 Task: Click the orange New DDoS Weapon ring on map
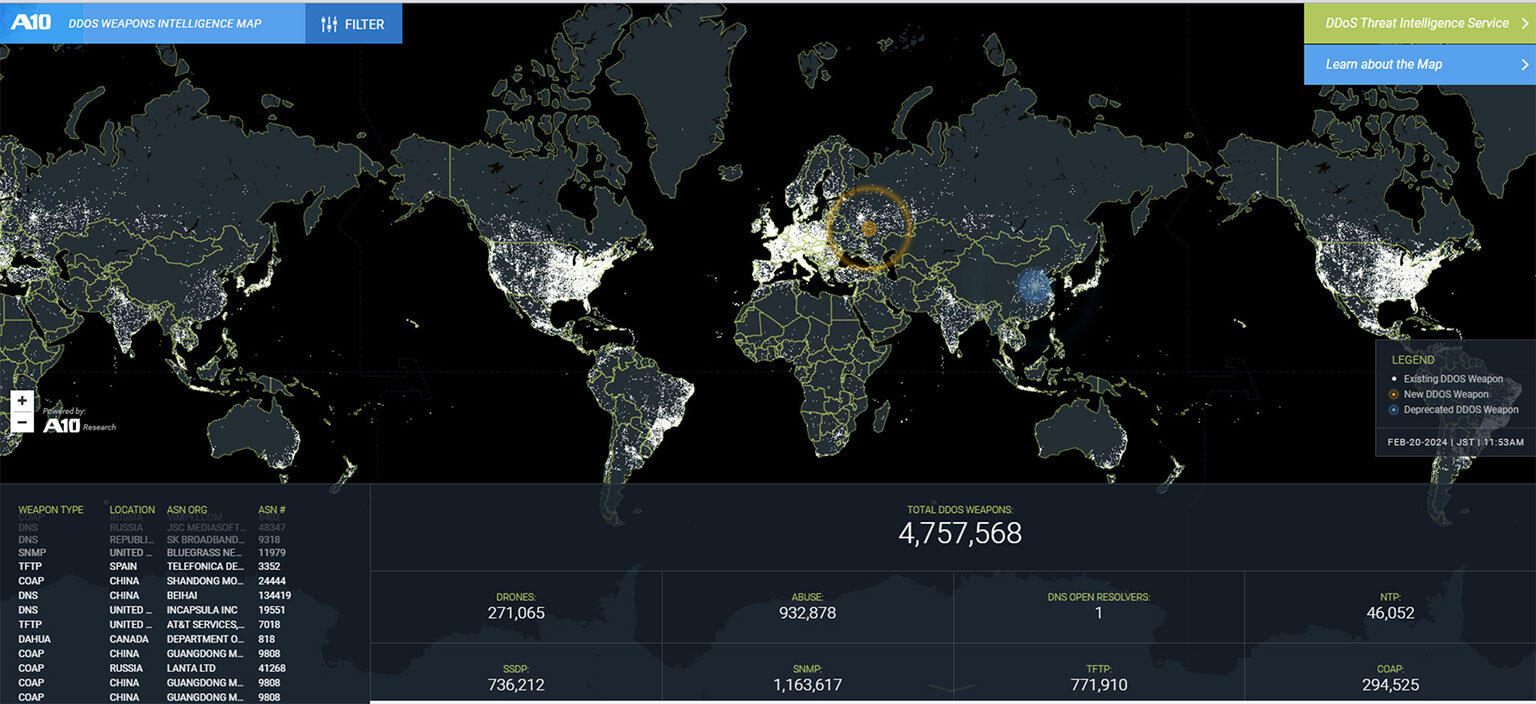868,228
